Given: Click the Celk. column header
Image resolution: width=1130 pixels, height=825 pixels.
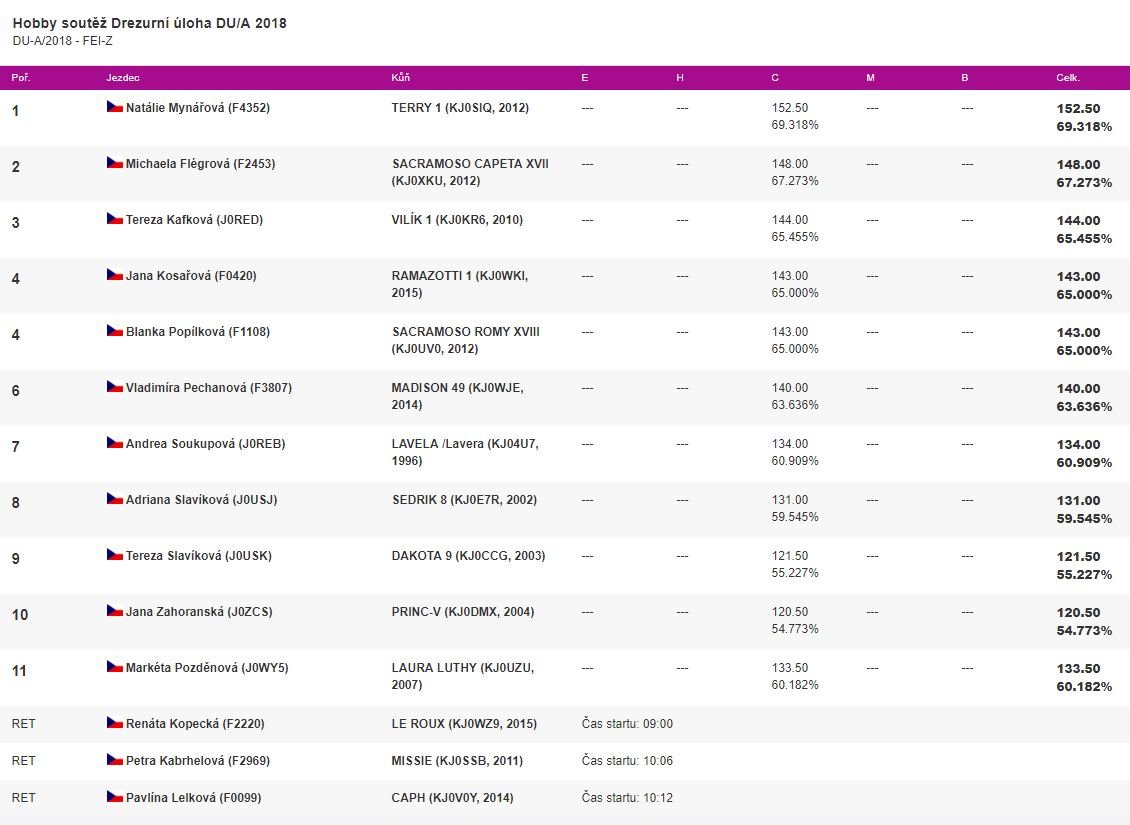Looking at the screenshot, I should (1068, 78).
